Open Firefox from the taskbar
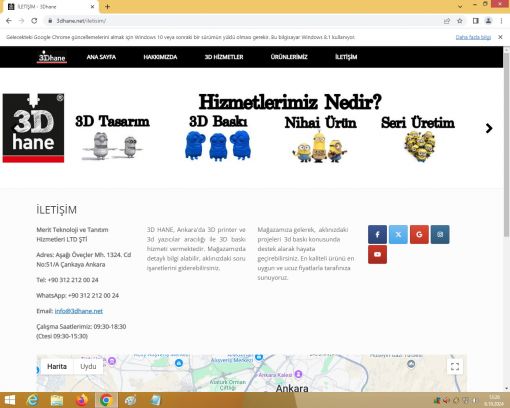This screenshot has width=510, height=408. point(81,400)
